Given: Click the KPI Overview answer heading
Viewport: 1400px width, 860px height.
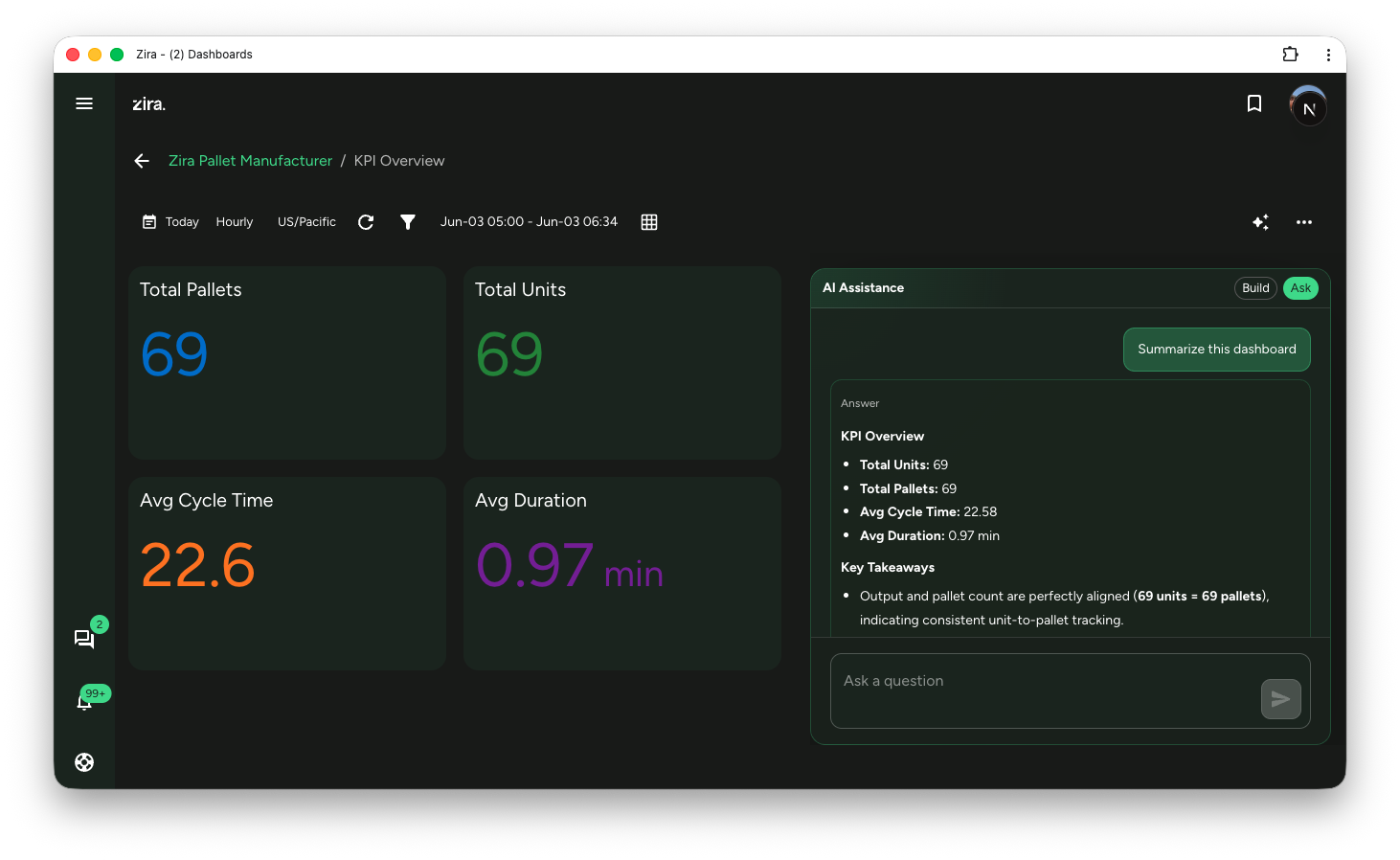Looking at the screenshot, I should click(882, 436).
